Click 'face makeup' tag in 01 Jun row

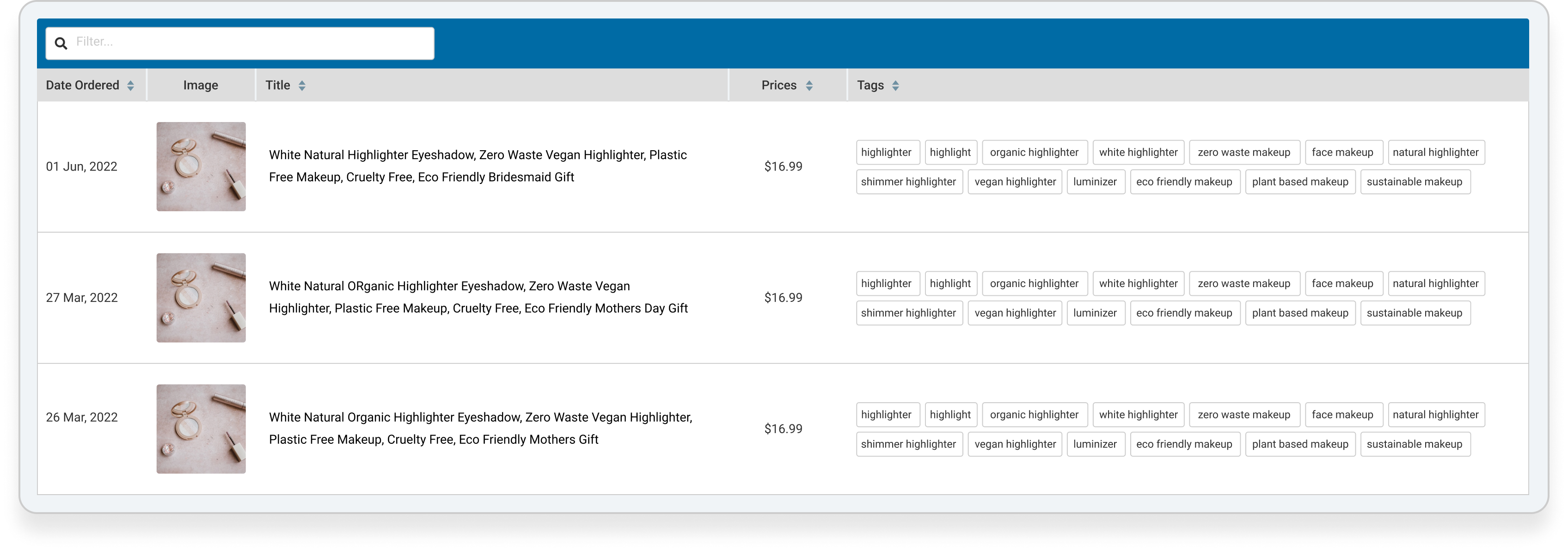point(1343,152)
